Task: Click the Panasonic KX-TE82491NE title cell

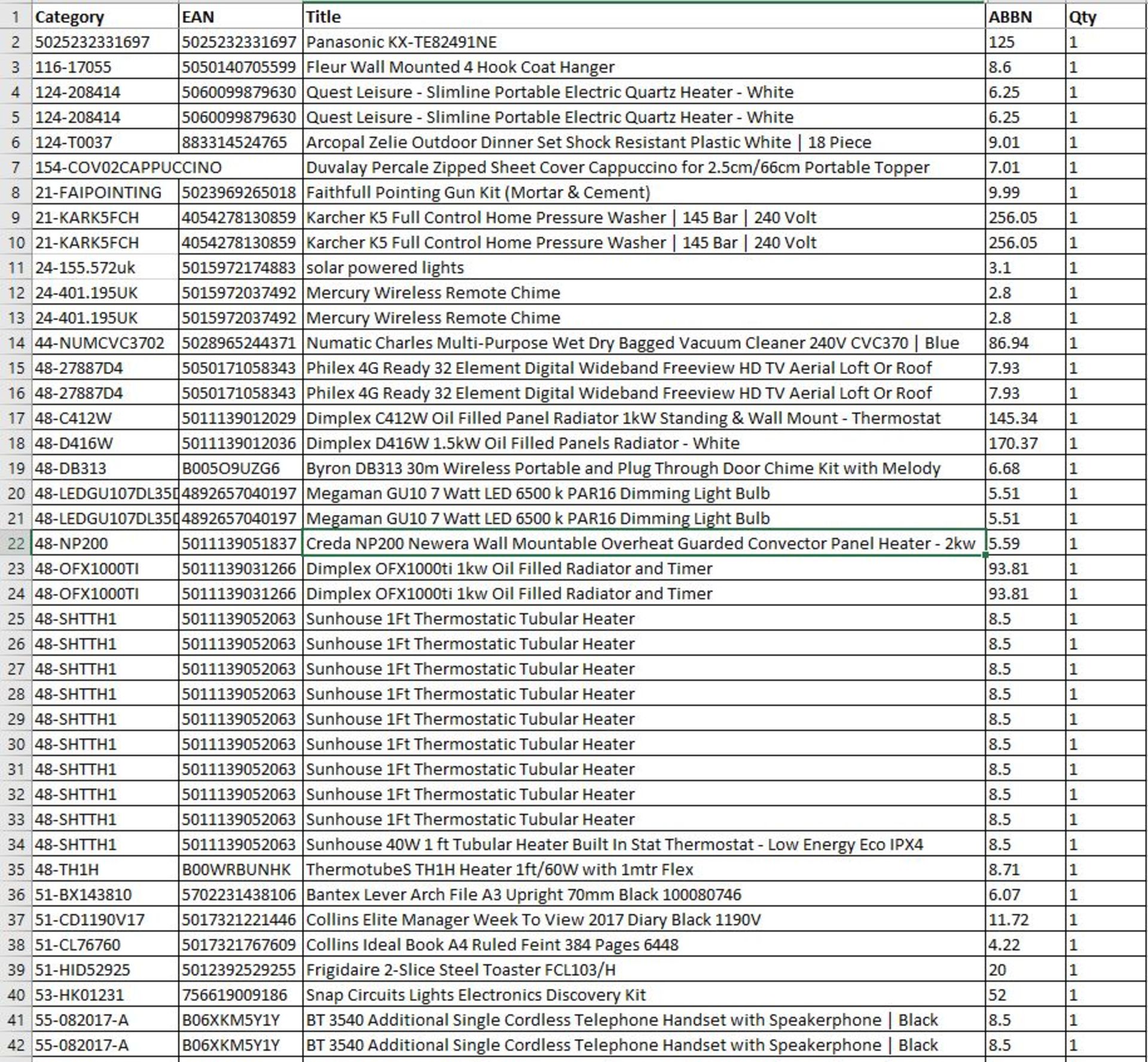Action: (644, 42)
